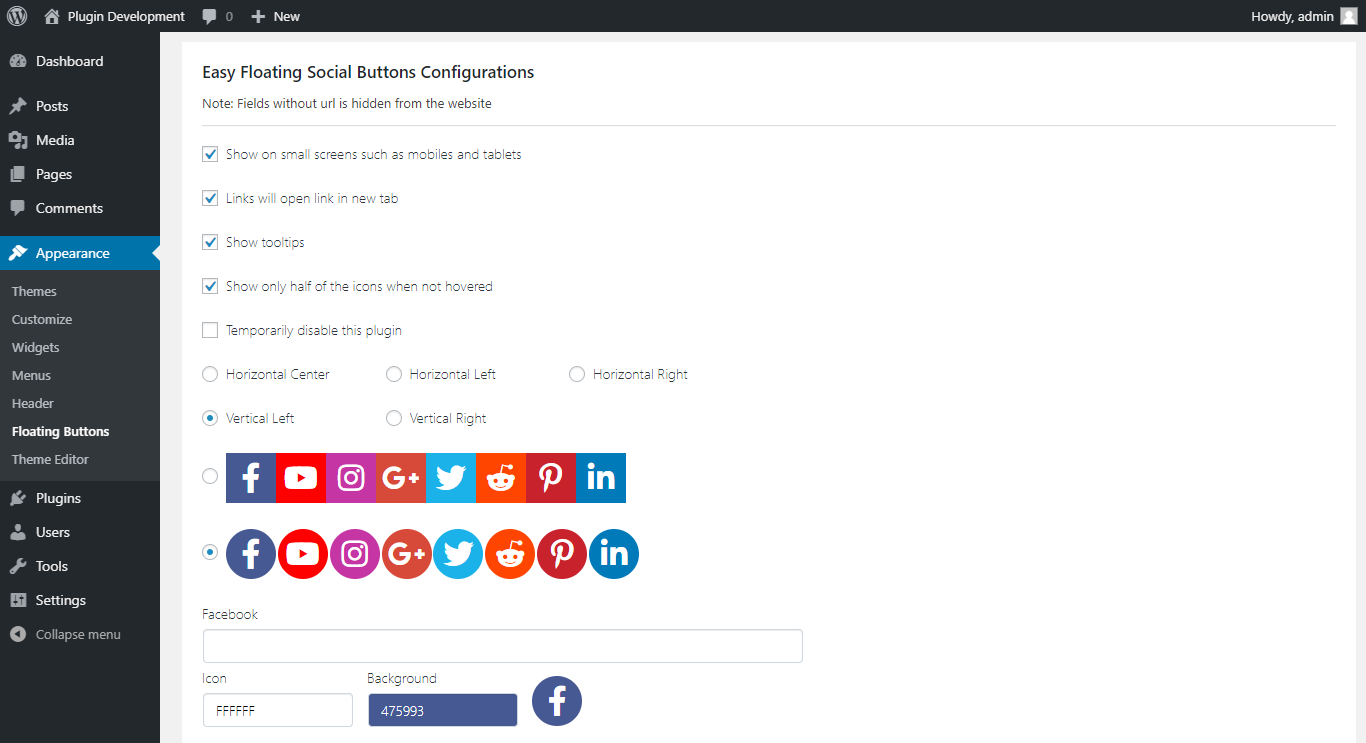1366x743 pixels.
Task: Click the Facebook URL input field
Action: pyautogui.click(x=502, y=646)
